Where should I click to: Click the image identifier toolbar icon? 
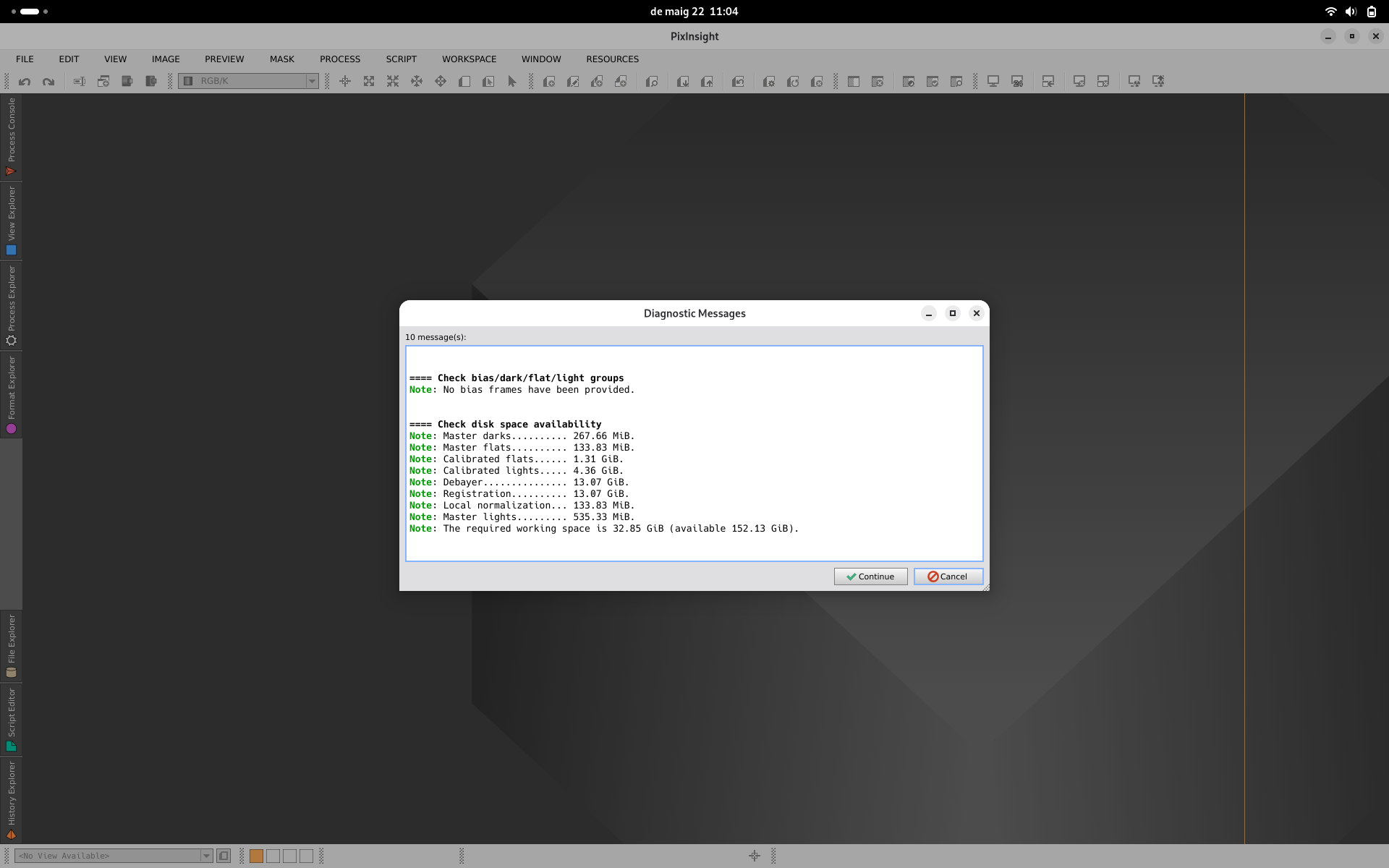(80, 82)
